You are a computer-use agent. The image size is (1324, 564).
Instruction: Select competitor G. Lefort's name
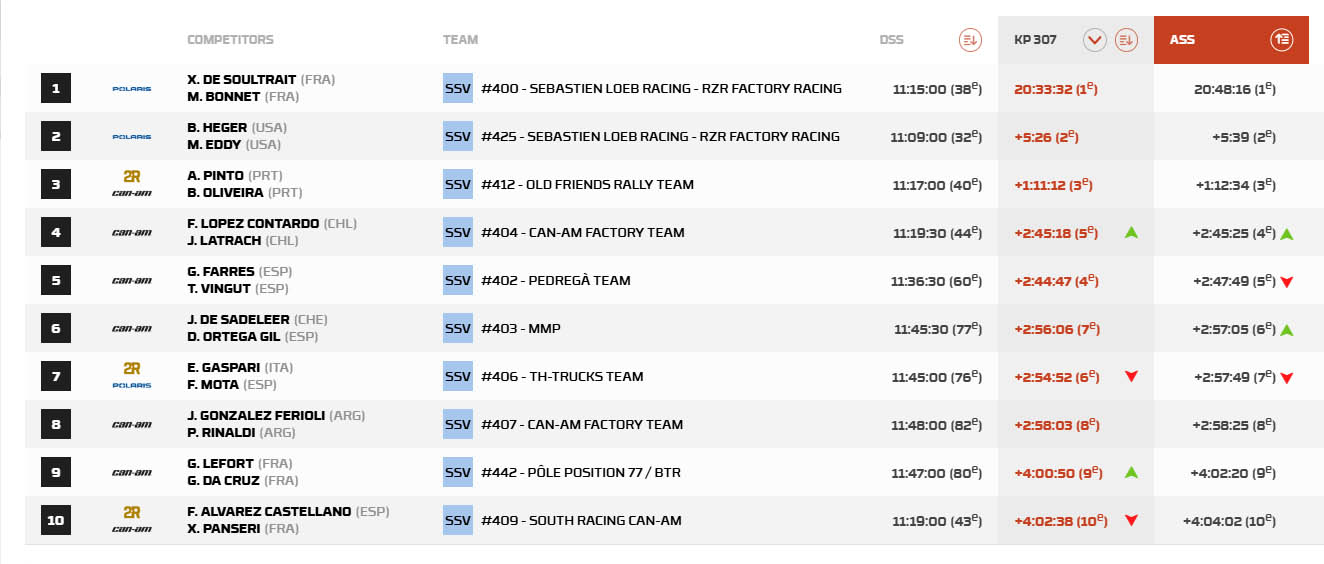click(x=220, y=464)
